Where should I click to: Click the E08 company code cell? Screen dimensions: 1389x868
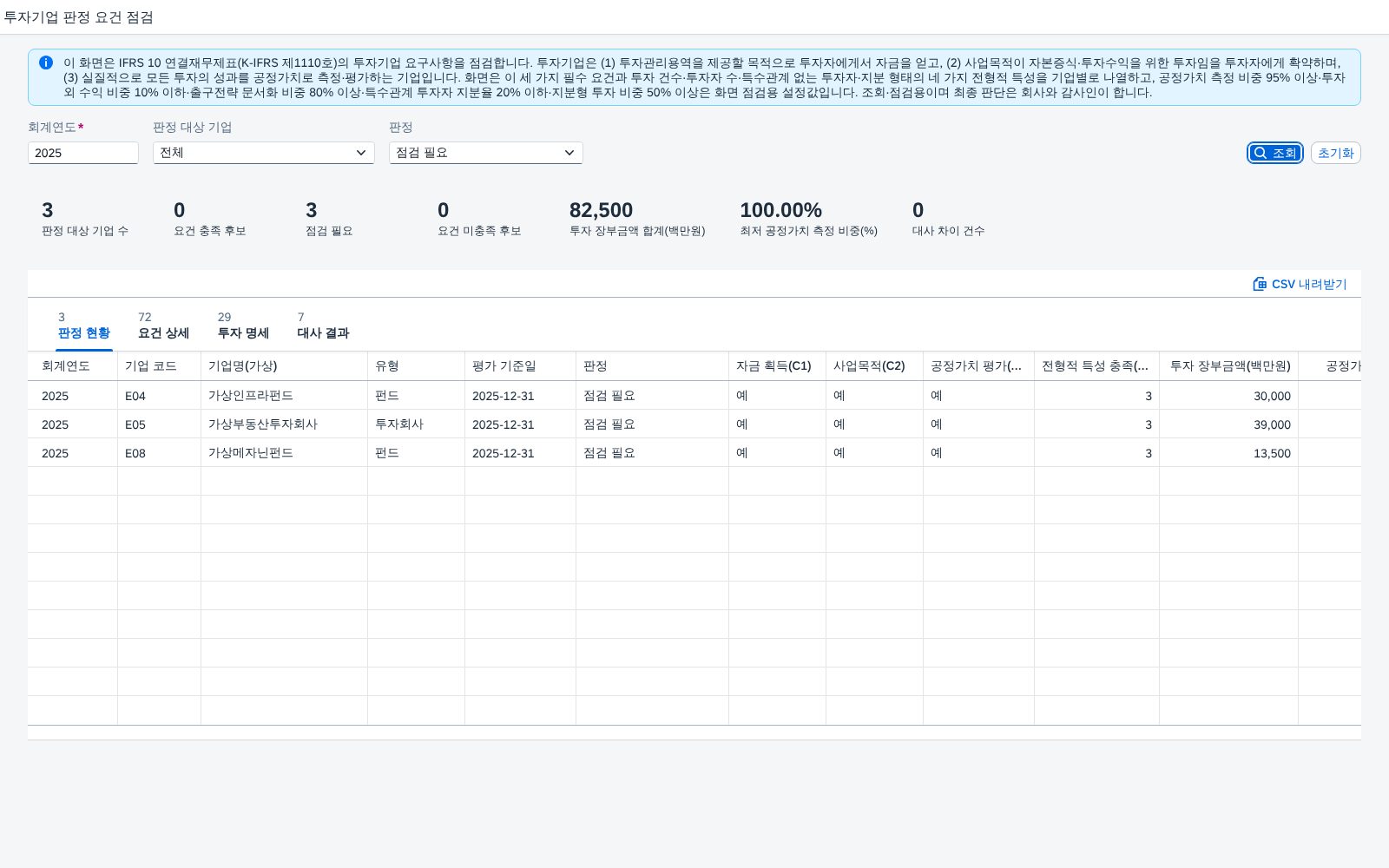pyautogui.click(x=160, y=453)
